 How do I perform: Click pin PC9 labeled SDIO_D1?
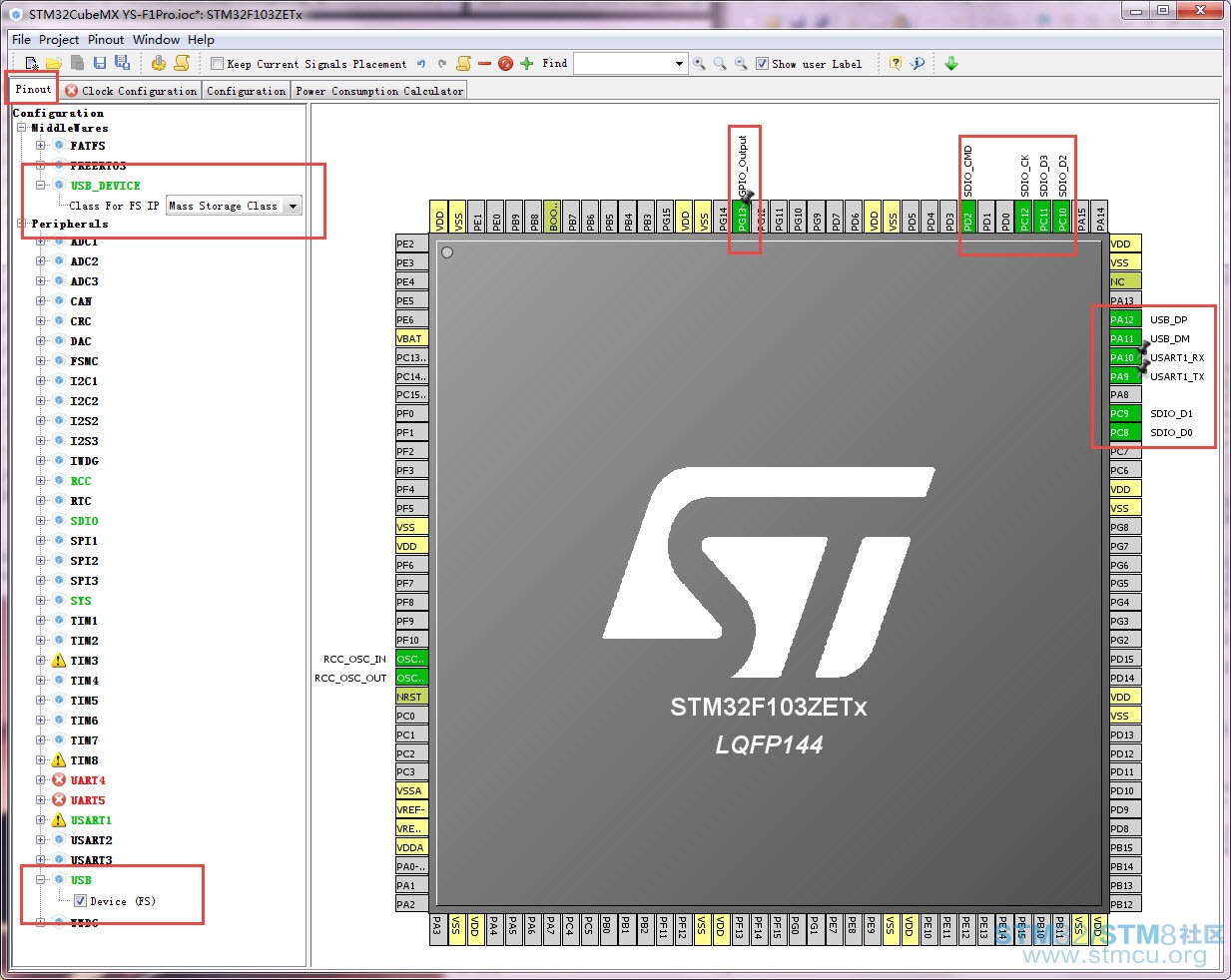tap(1125, 413)
